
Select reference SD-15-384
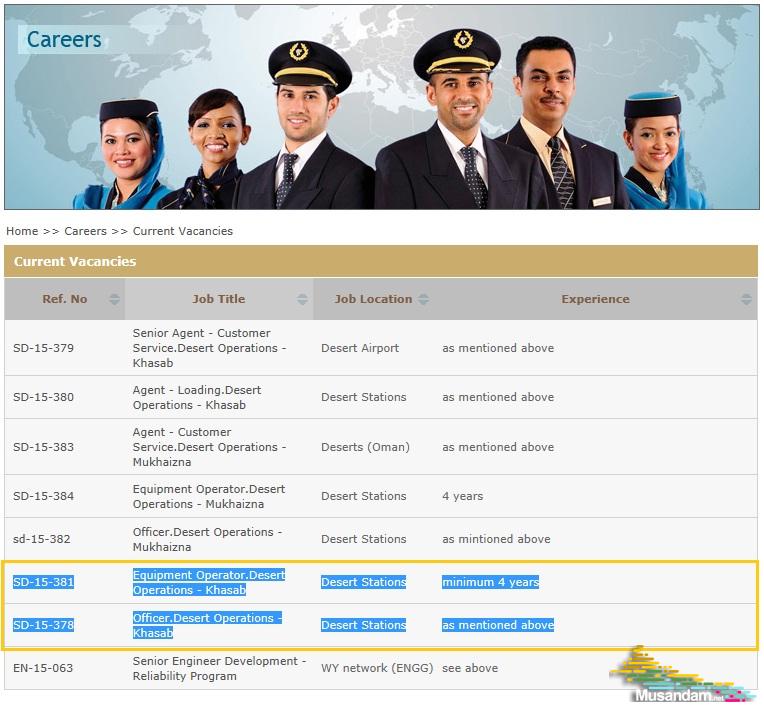[x=43, y=497]
